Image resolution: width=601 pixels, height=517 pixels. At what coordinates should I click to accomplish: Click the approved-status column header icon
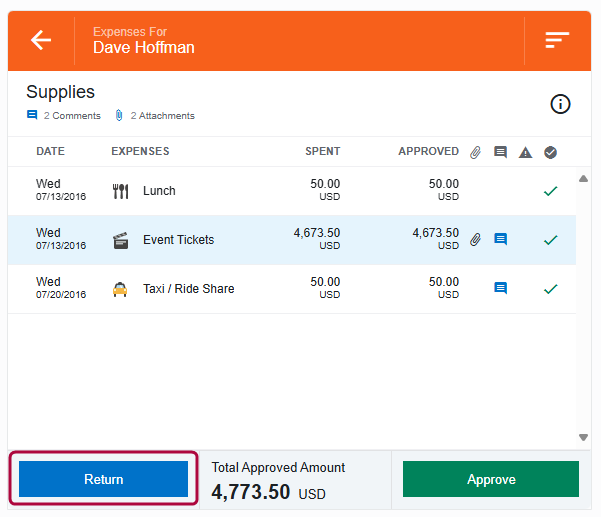point(550,152)
